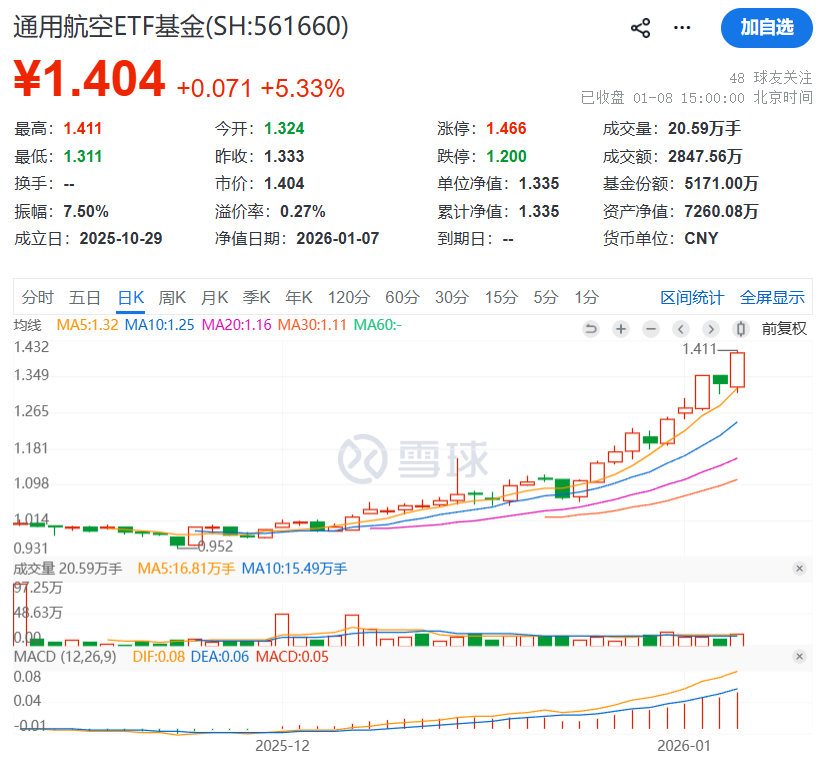Screen dimensions: 821x759
Task: Close the MACD indicator panel
Action: point(799,656)
